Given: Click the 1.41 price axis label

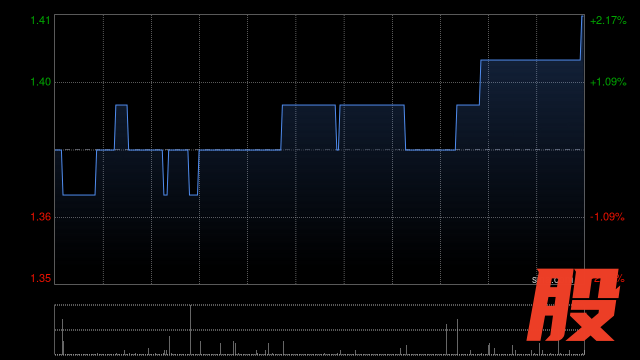Looking at the screenshot, I should (x=41, y=20).
